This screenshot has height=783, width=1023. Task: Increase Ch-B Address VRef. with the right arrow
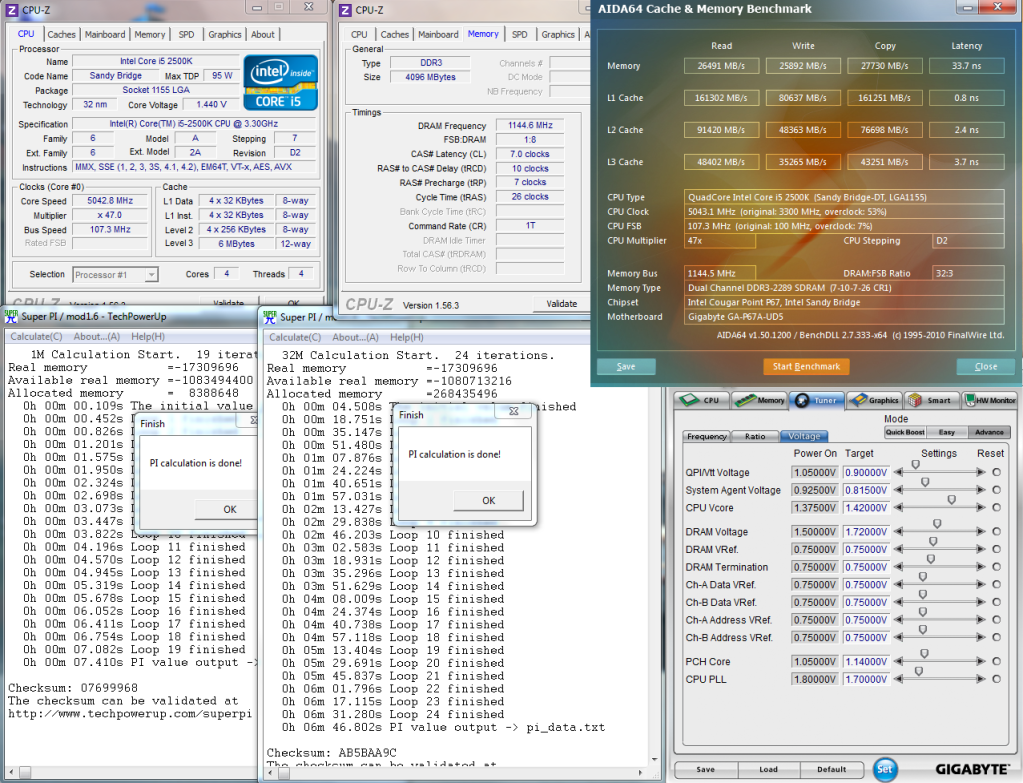click(981, 637)
